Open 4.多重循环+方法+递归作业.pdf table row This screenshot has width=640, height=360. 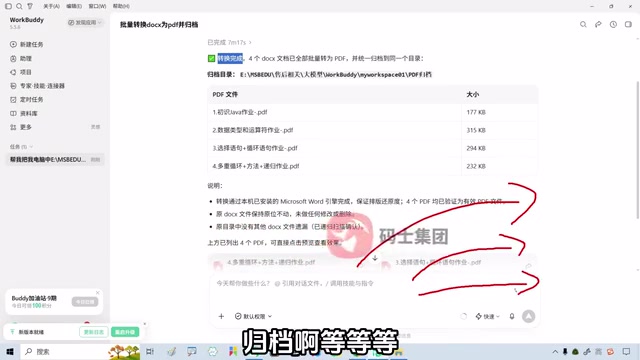[256, 166]
